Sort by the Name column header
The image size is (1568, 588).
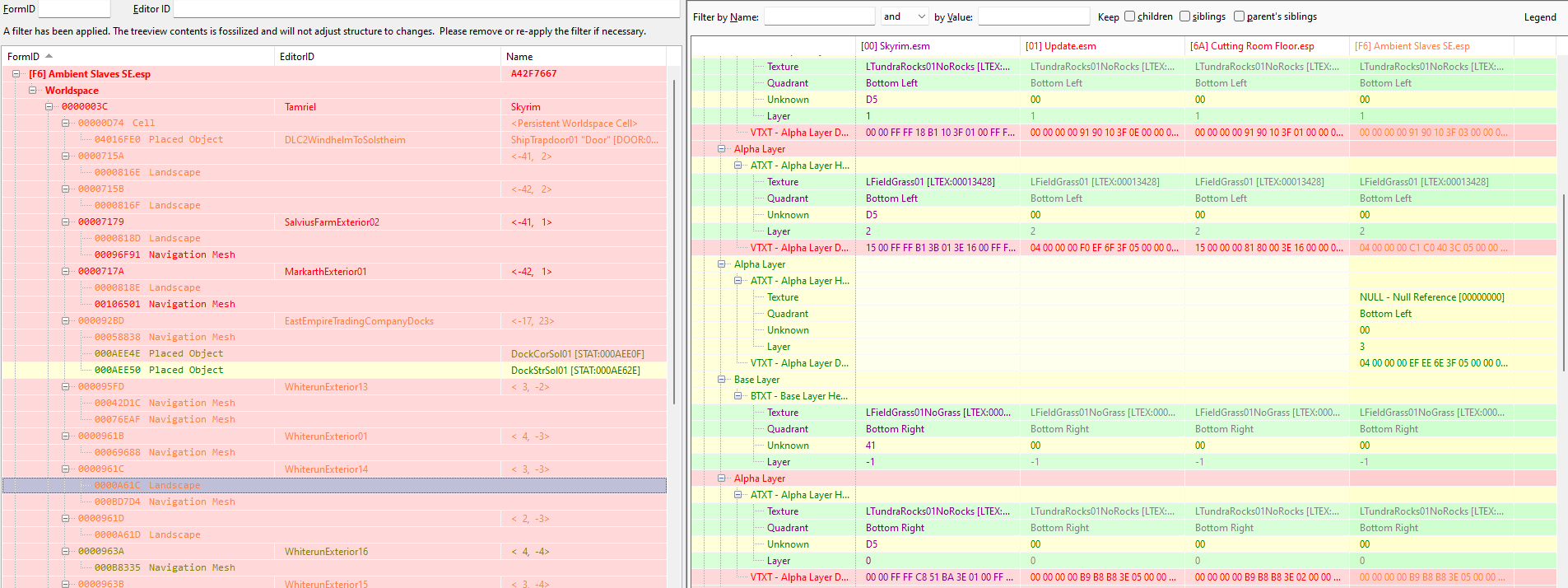point(583,56)
